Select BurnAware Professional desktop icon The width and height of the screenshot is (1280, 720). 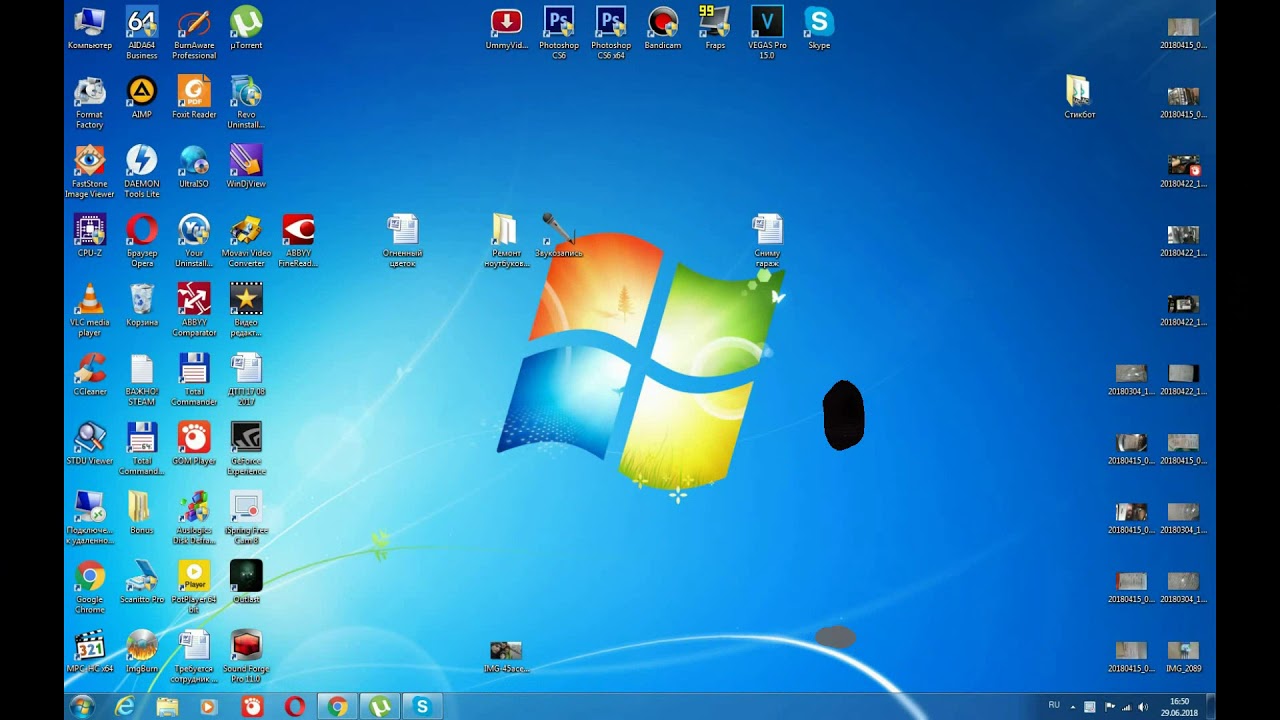(x=194, y=33)
